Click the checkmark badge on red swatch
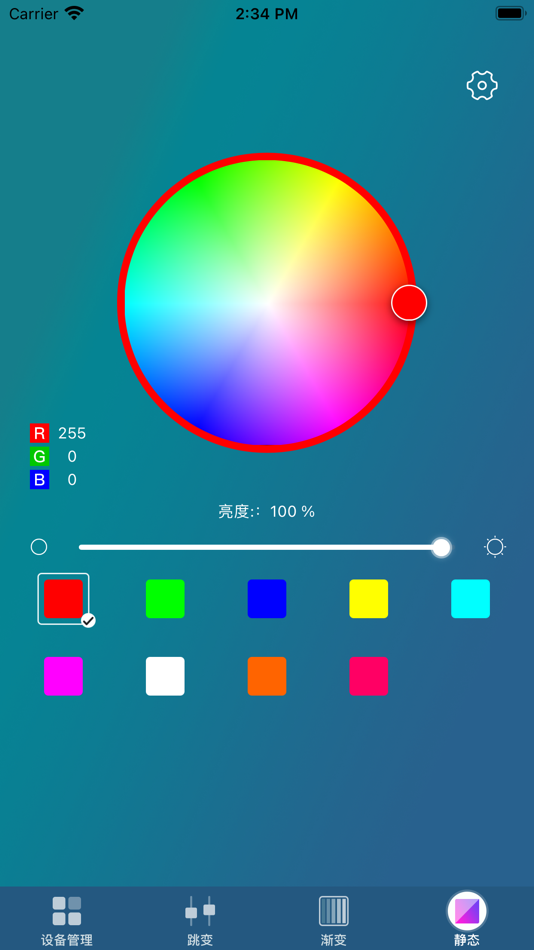 (x=88, y=620)
